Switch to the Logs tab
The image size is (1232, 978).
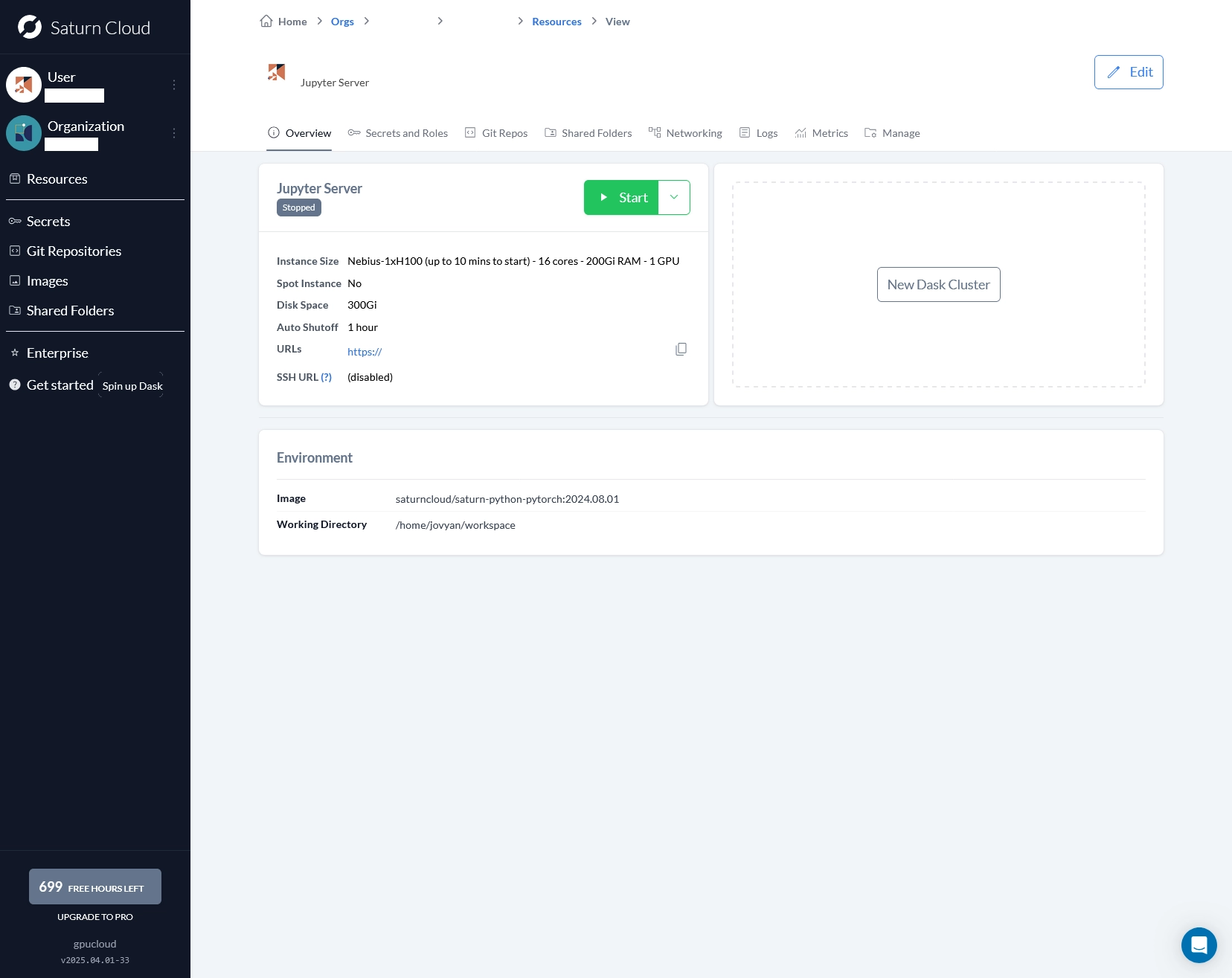point(758,133)
